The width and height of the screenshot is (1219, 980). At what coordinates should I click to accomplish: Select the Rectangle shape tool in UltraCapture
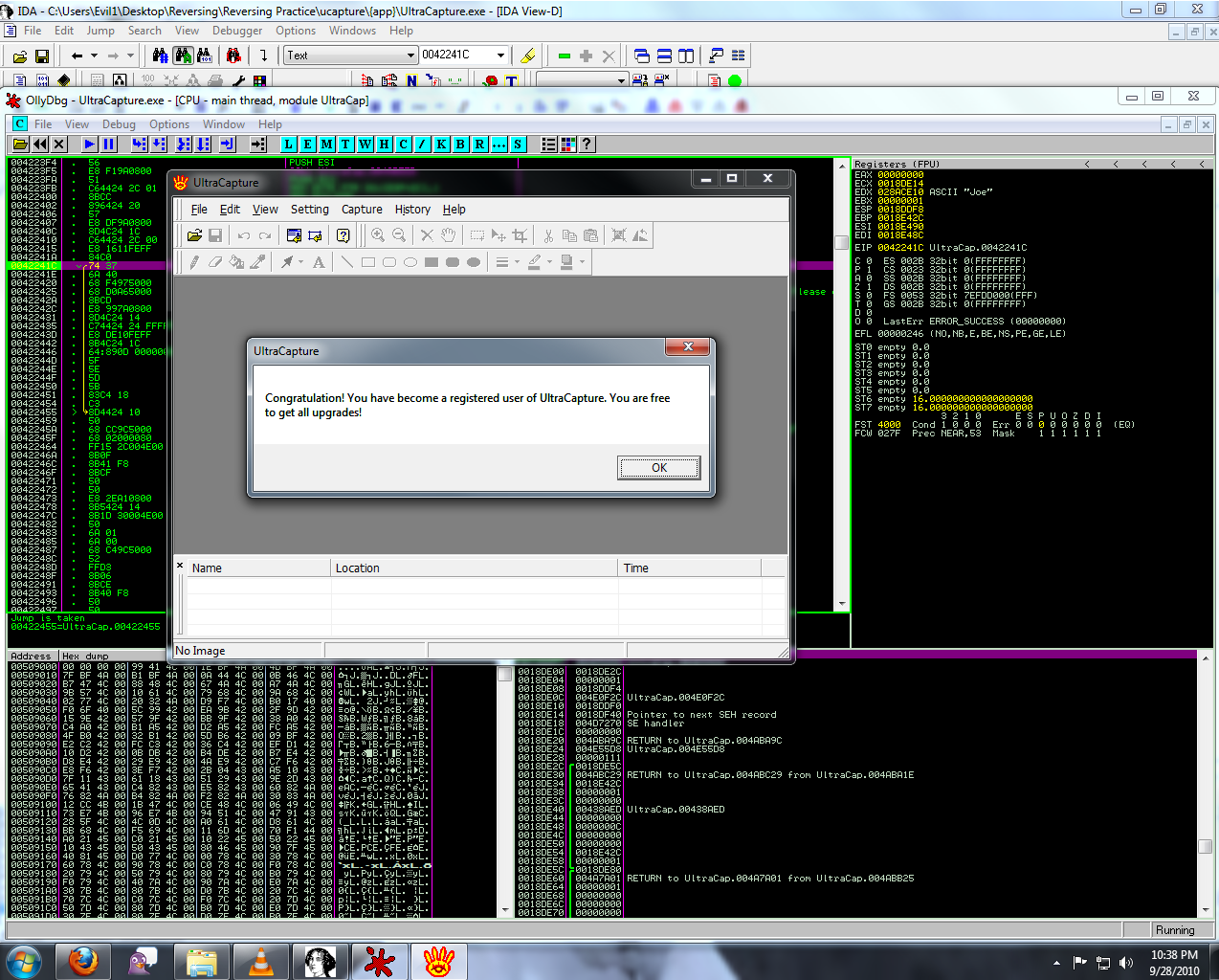367,262
